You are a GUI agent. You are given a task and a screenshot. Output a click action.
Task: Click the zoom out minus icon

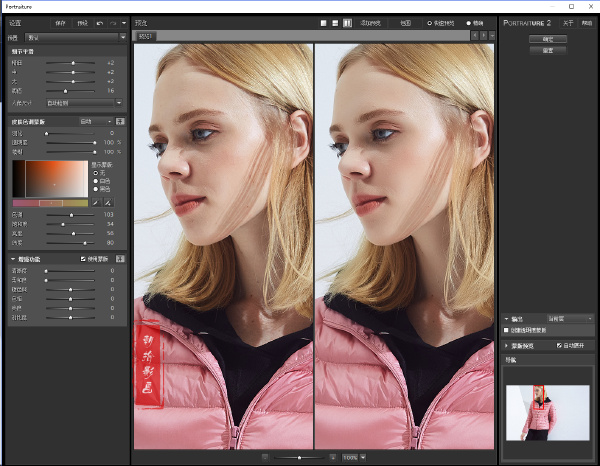tap(265, 457)
